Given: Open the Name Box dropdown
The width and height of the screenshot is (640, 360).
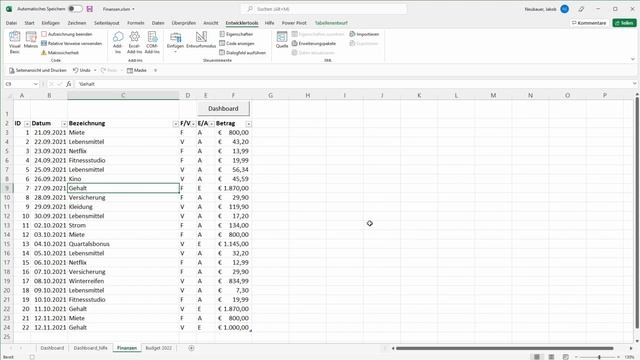Looking at the screenshot, I should click(x=36, y=84).
